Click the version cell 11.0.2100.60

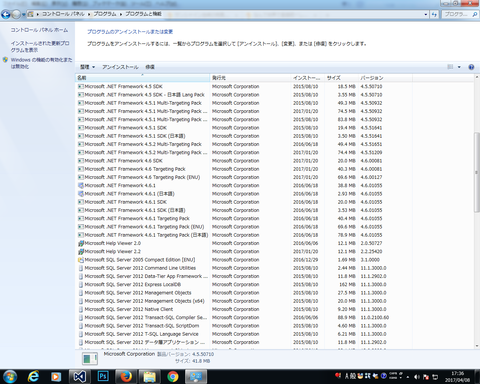tap(375, 318)
